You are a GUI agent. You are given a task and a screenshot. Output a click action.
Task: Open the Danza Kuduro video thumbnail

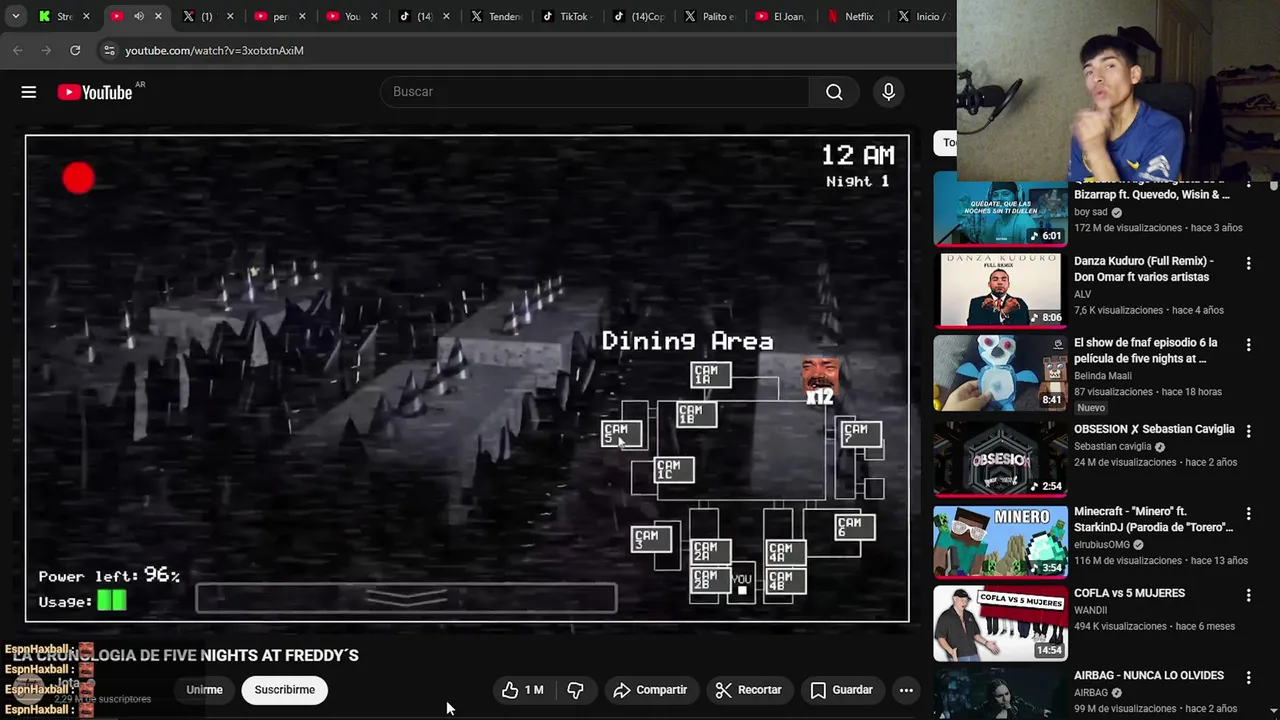(x=1000, y=290)
